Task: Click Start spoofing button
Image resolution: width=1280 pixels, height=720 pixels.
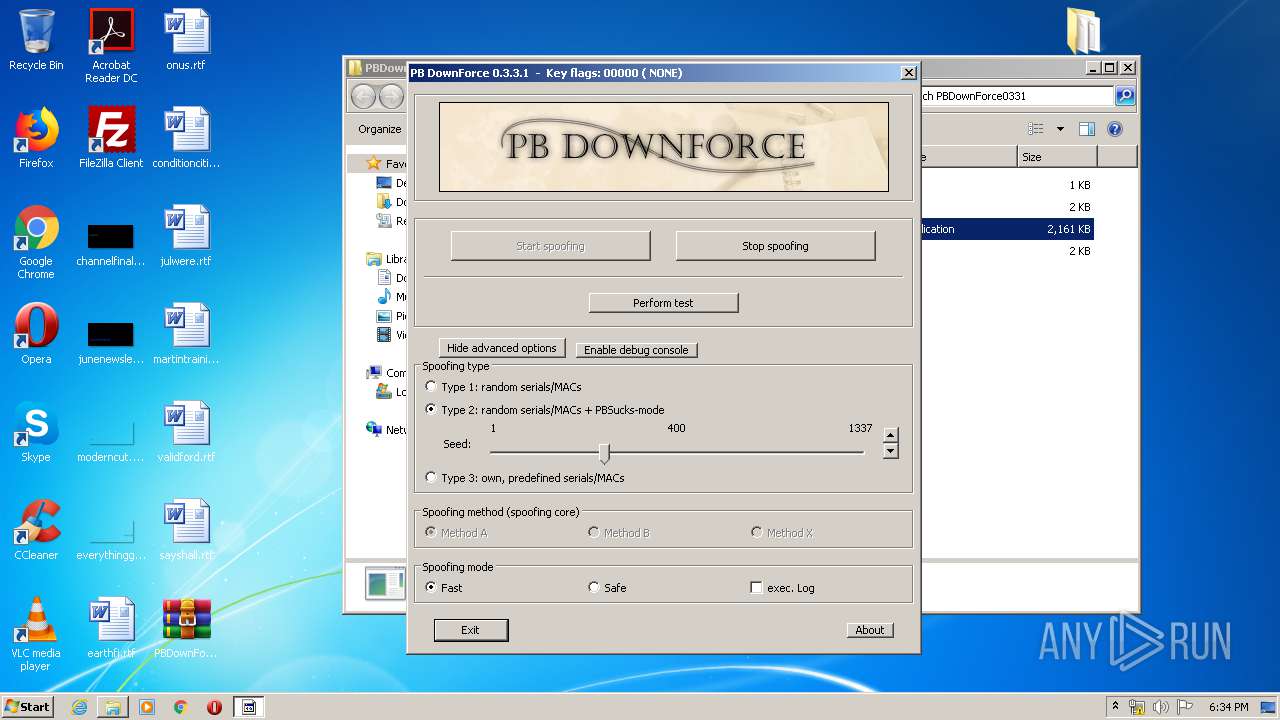Action: click(x=550, y=246)
